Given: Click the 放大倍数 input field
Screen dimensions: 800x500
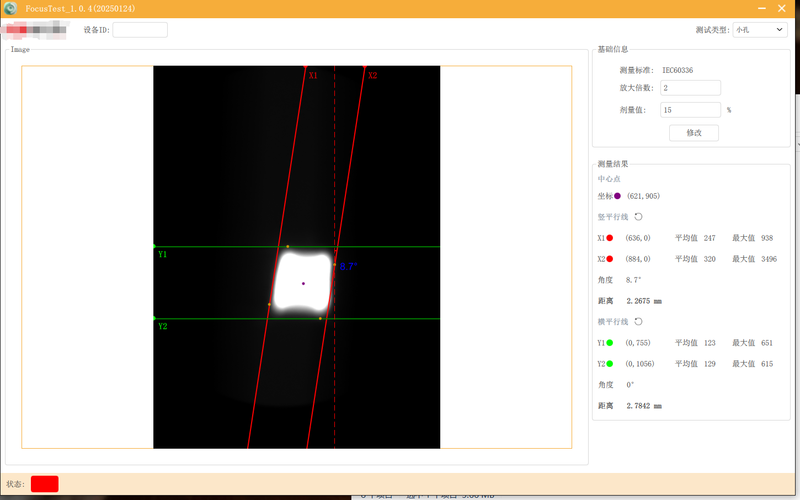Looking at the screenshot, I should pos(690,88).
